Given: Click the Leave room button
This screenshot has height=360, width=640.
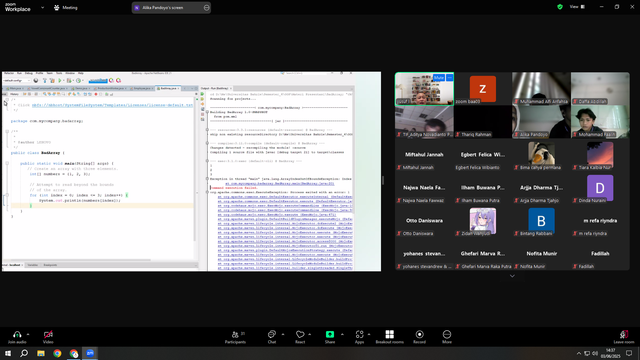Looking at the screenshot, I should 624,337.
